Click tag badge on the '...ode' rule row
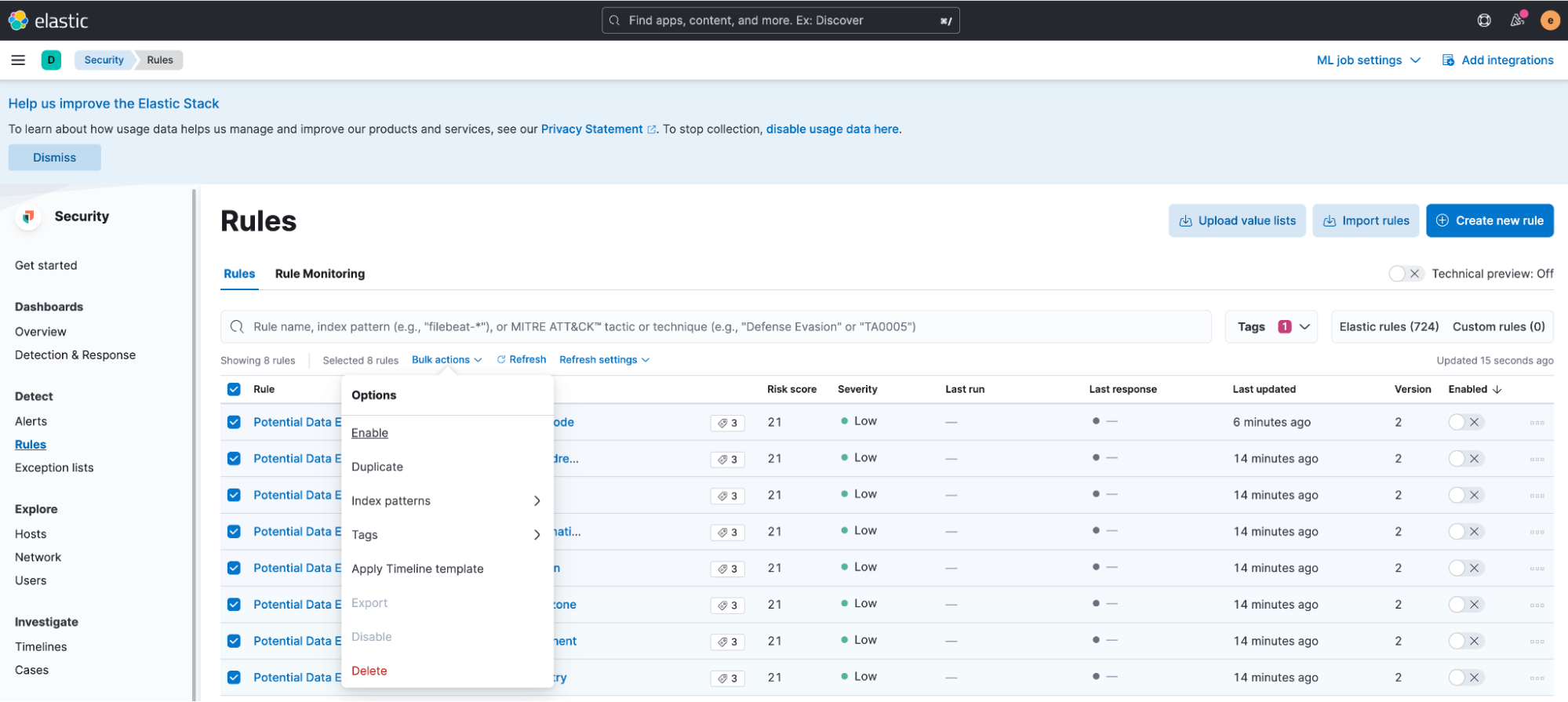The image size is (1568, 702). [727, 423]
